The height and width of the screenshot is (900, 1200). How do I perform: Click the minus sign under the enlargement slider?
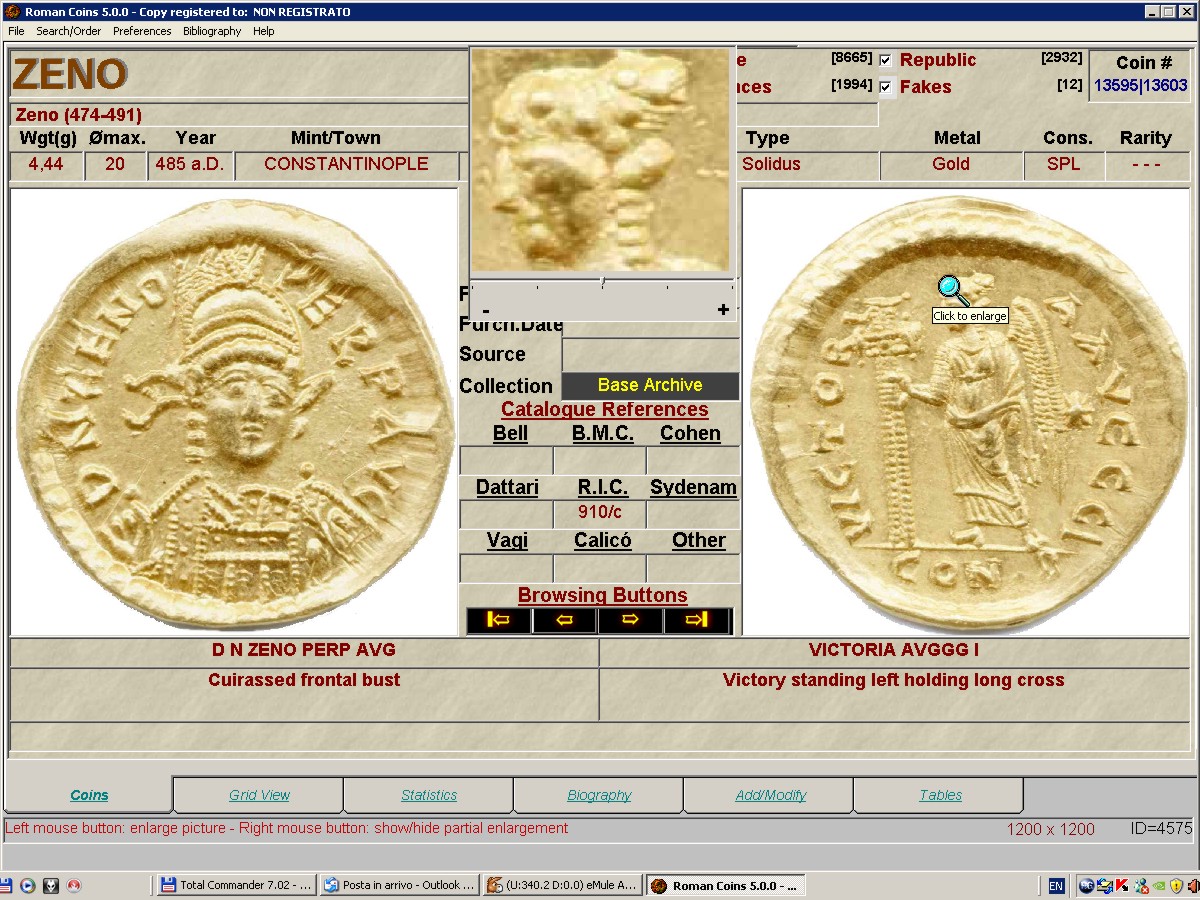(486, 310)
